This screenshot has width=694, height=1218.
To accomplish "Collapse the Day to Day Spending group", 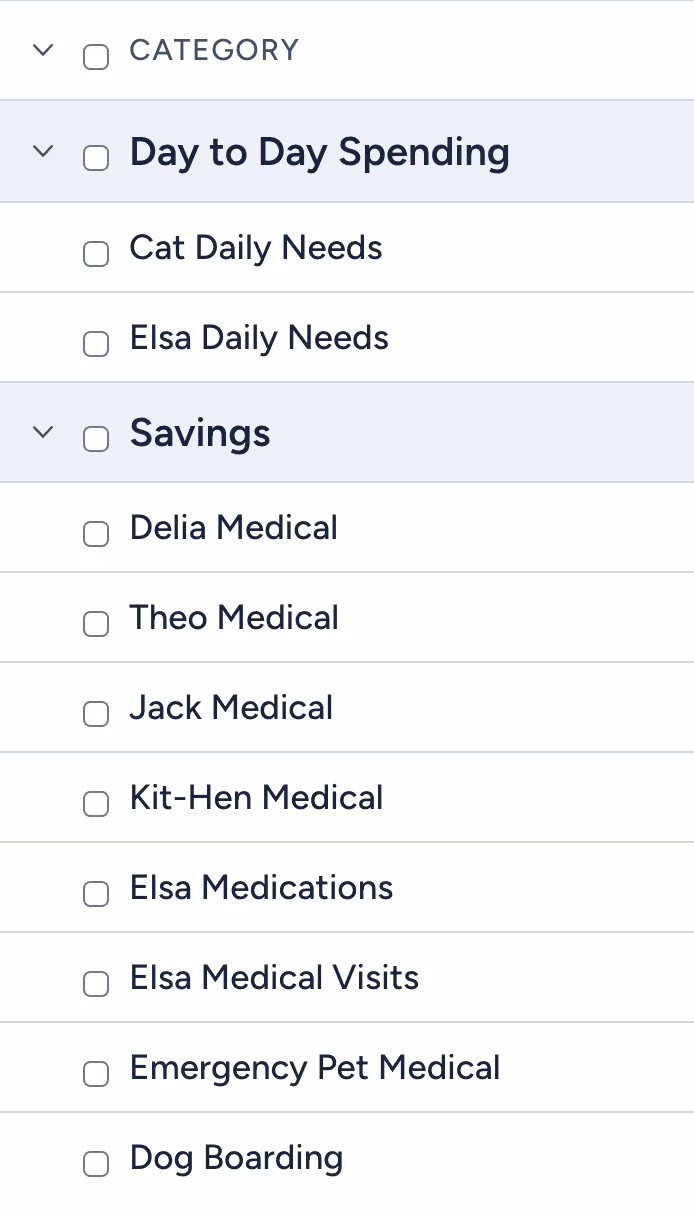I will [42, 152].
